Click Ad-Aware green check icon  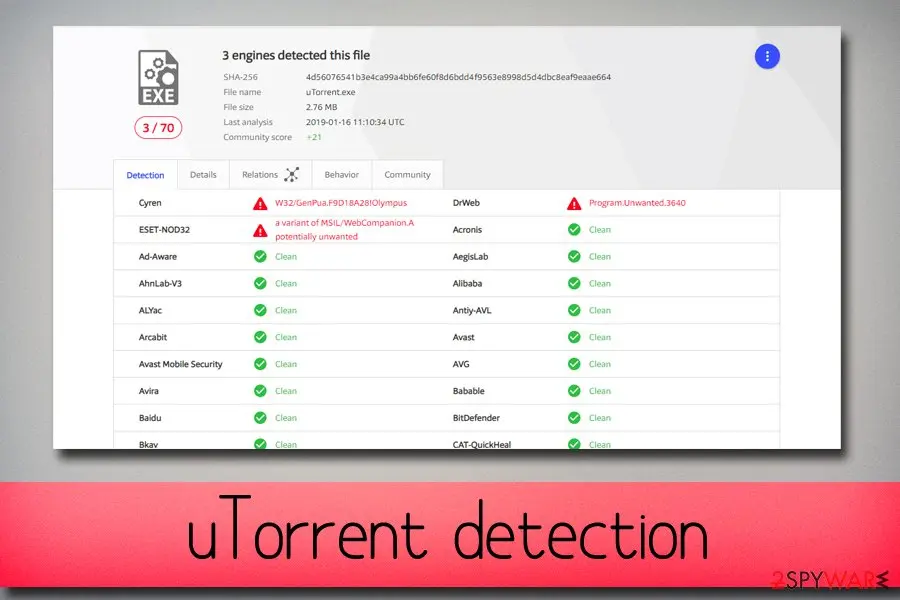(x=260, y=257)
